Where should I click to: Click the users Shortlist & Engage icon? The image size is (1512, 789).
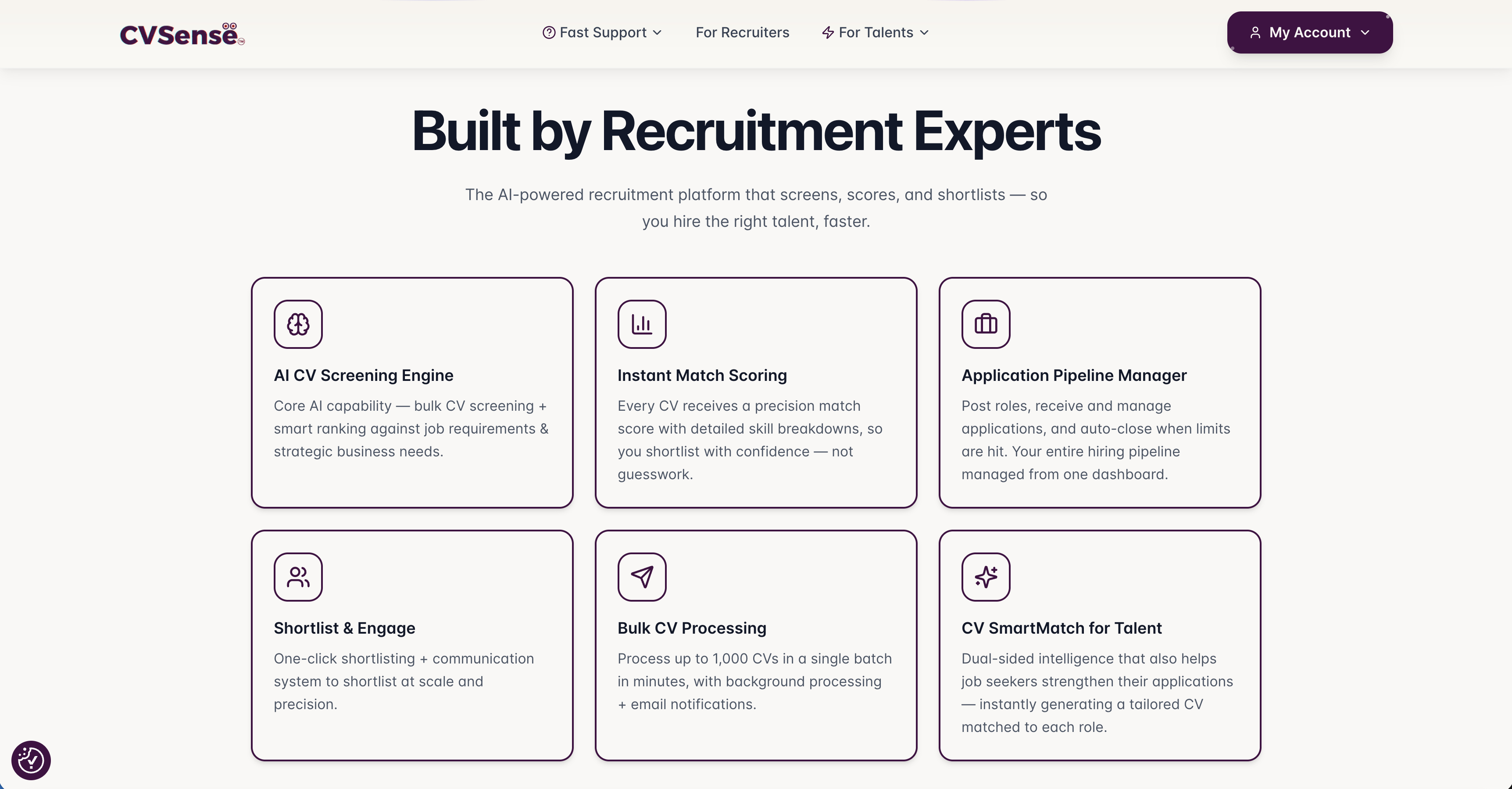298,577
